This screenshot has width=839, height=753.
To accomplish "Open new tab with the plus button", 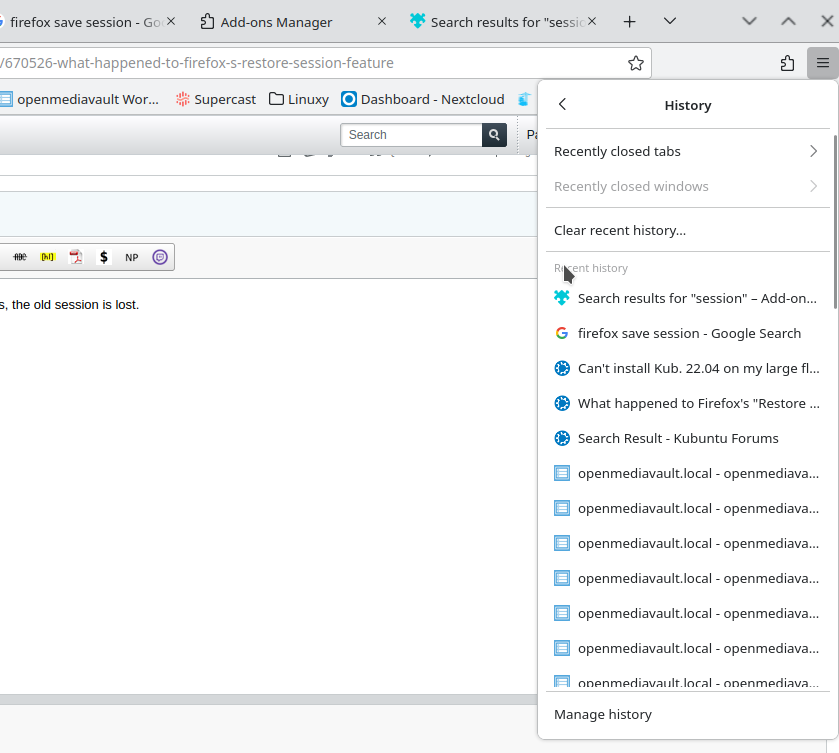I will pos(630,21).
